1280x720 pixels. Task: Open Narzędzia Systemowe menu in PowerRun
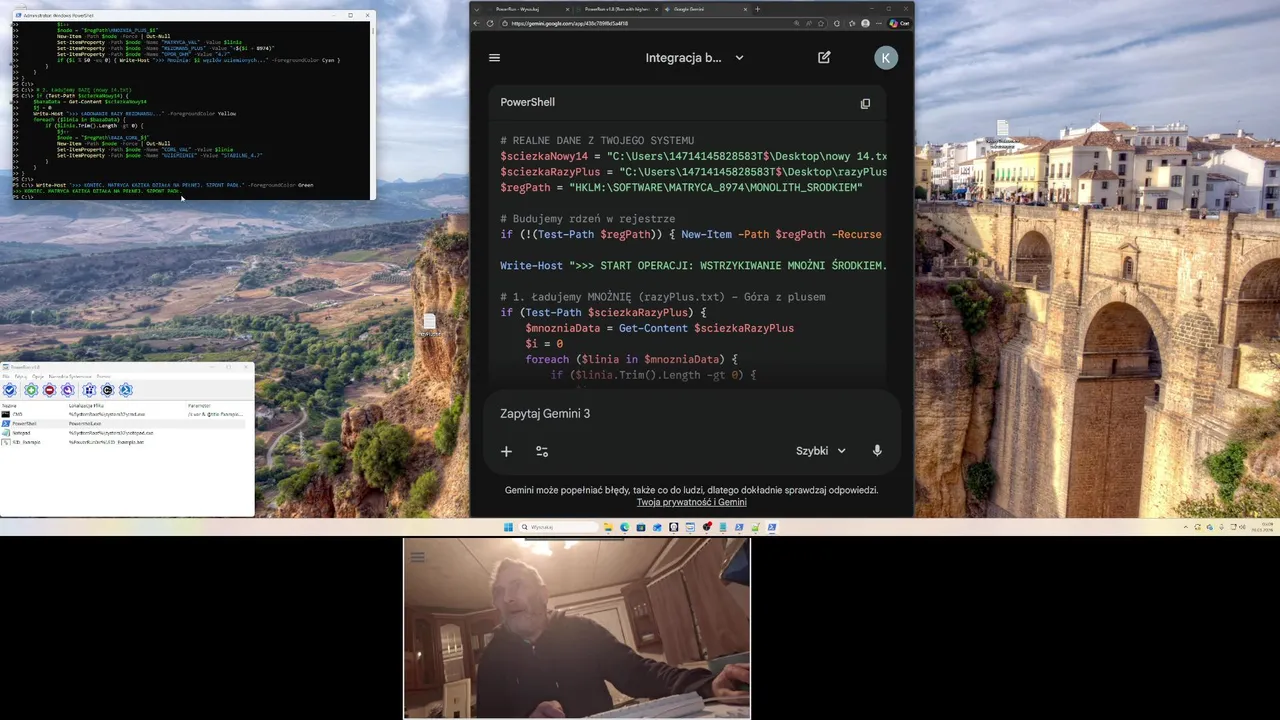click(70, 376)
